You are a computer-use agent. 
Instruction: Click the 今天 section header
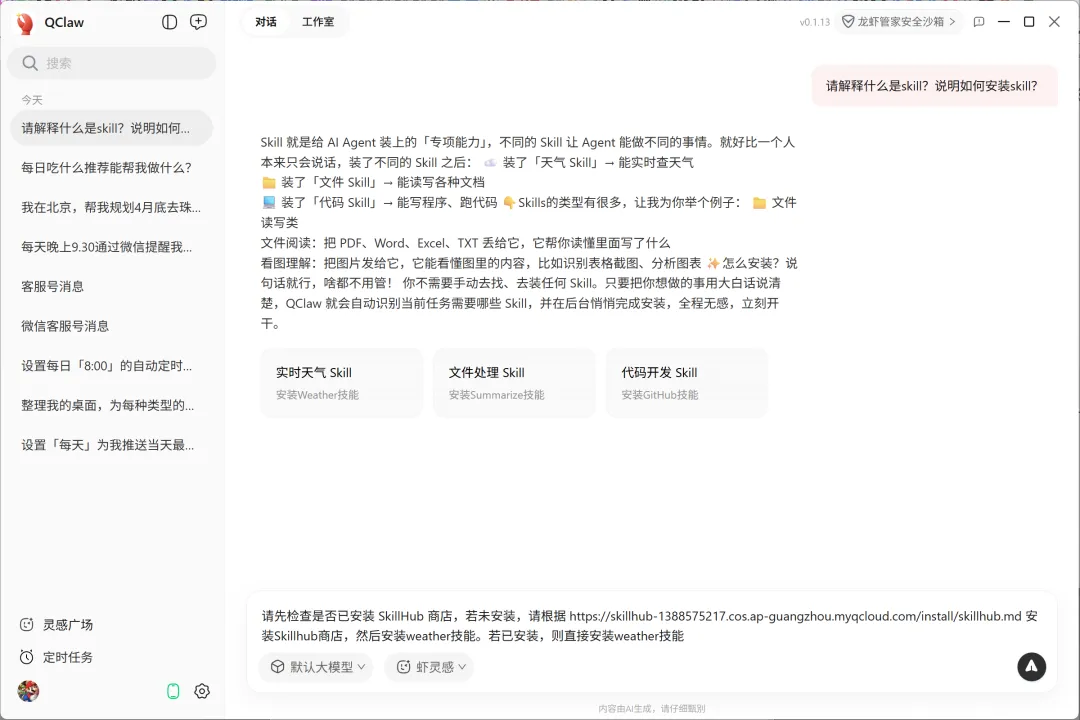tap(32, 100)
